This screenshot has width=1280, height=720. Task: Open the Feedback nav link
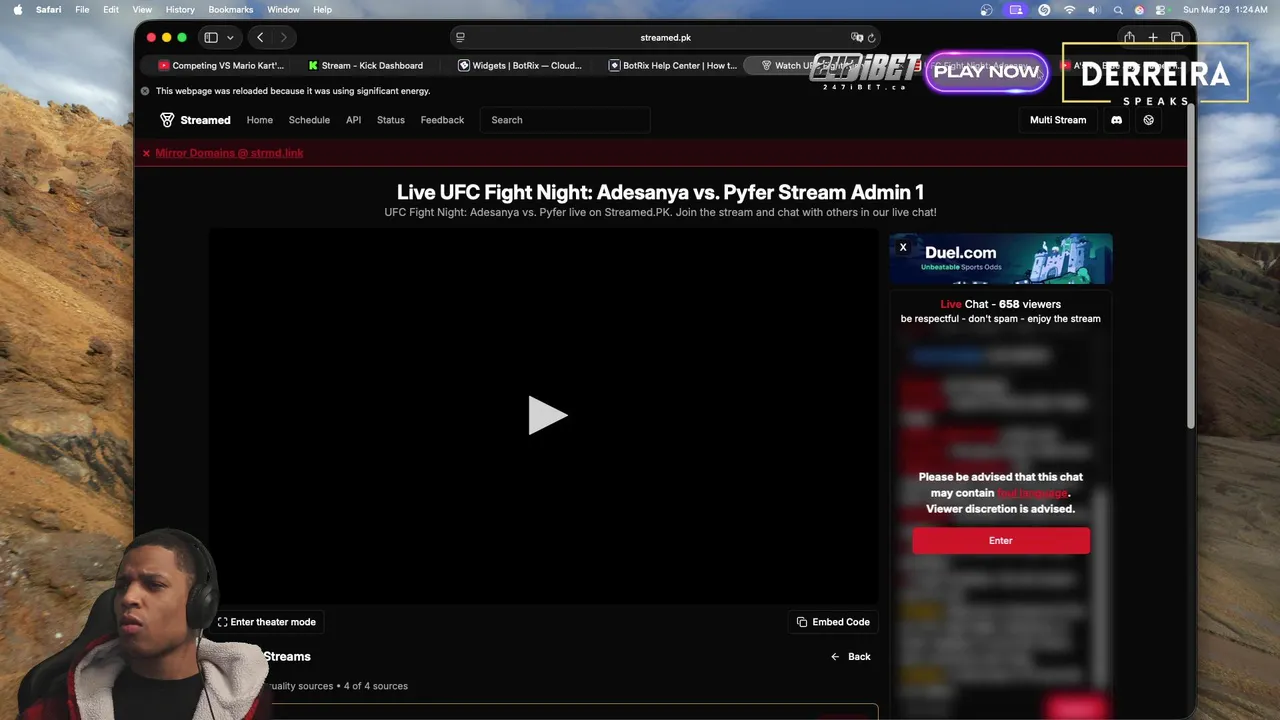442,120
